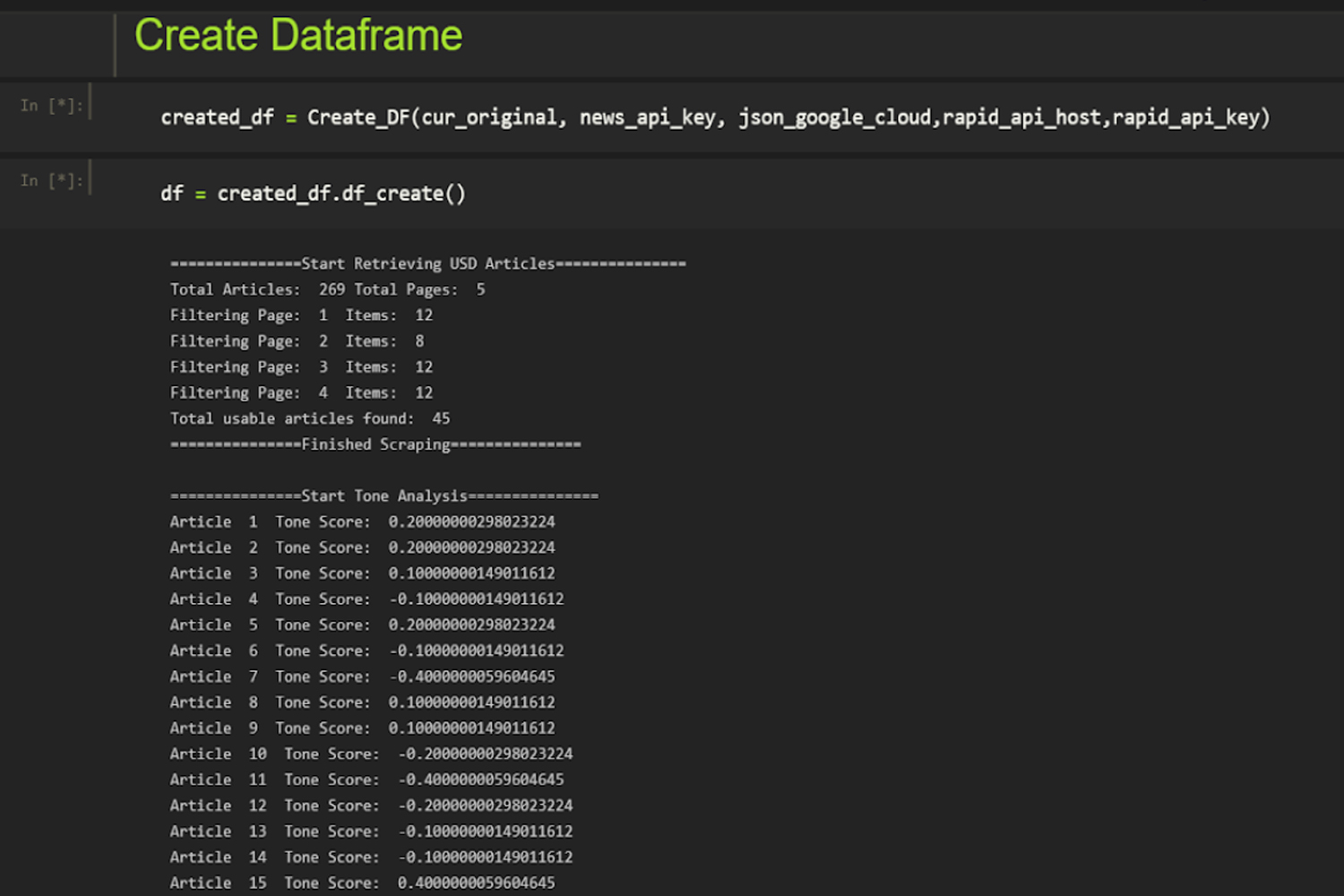This screenshot has height=896, width=1344.
Task: Click the 'Start Tone Analysis' output line
Action: (x=383, y=495)
